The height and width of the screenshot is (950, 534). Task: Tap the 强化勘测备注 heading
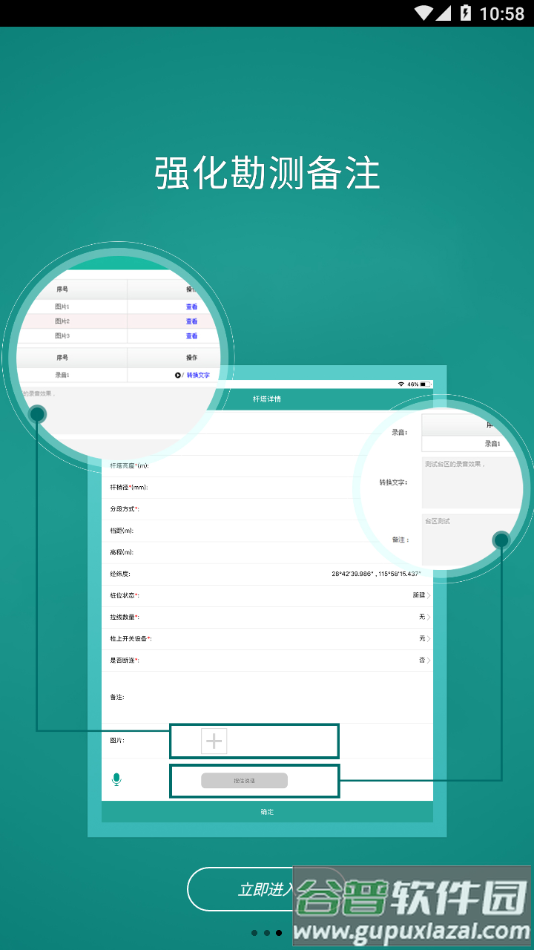click(x=267, y=173)
